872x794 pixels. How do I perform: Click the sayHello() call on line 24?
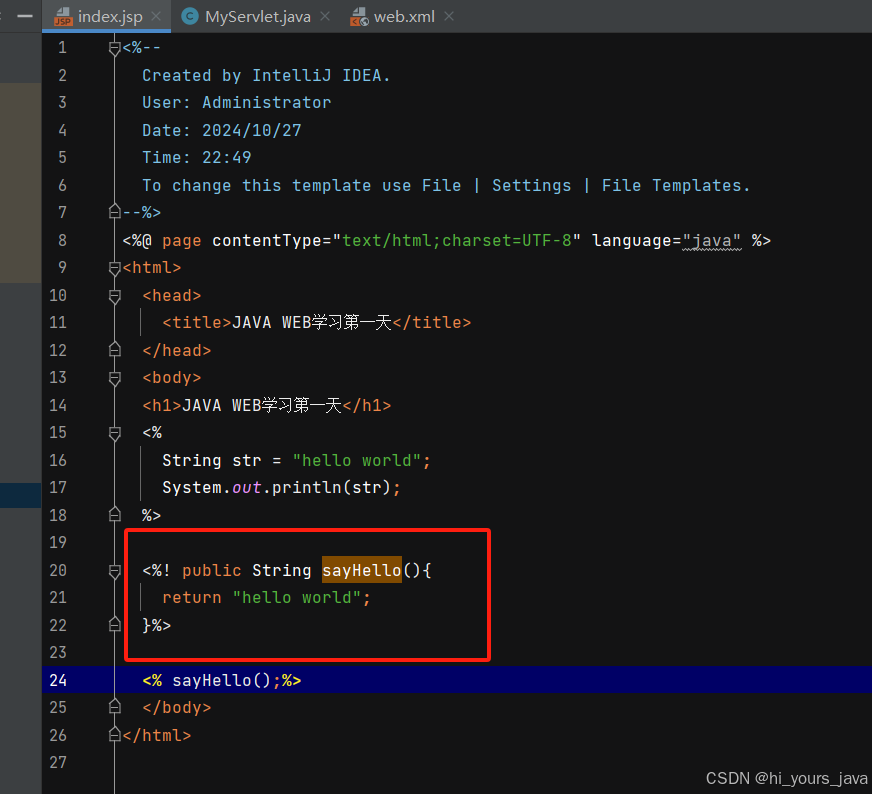pyautogui.click(x=221, y=681)
